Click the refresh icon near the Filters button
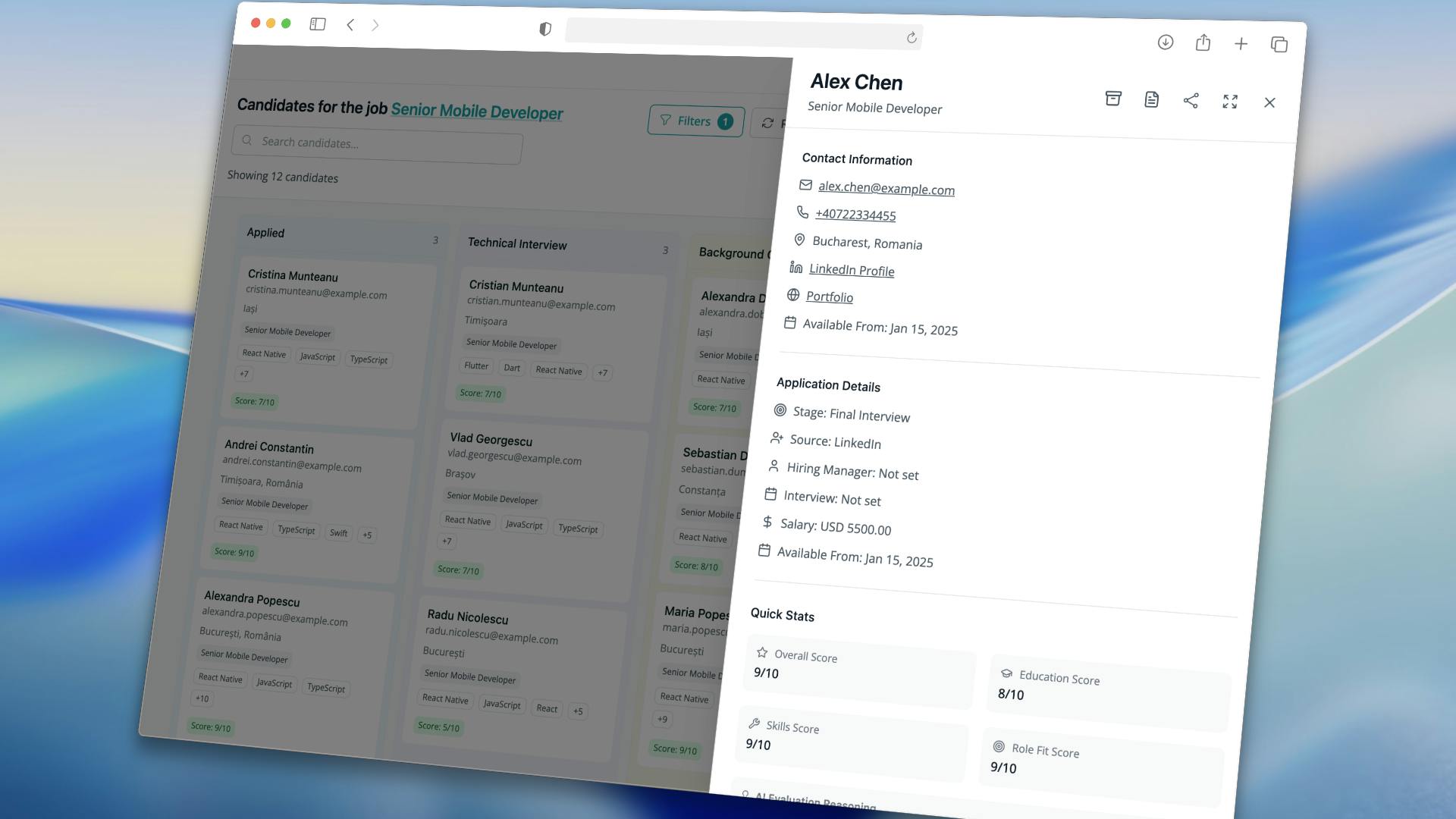1456x819 pixels. click(767, 124)
